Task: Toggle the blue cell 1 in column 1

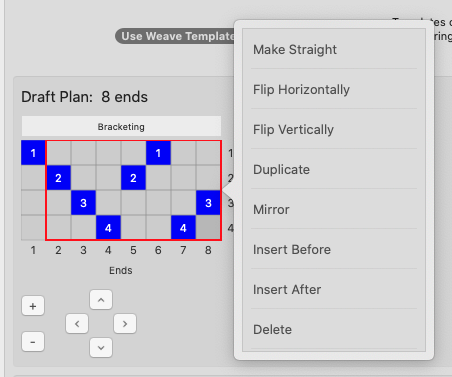Action: click(33, 153)
